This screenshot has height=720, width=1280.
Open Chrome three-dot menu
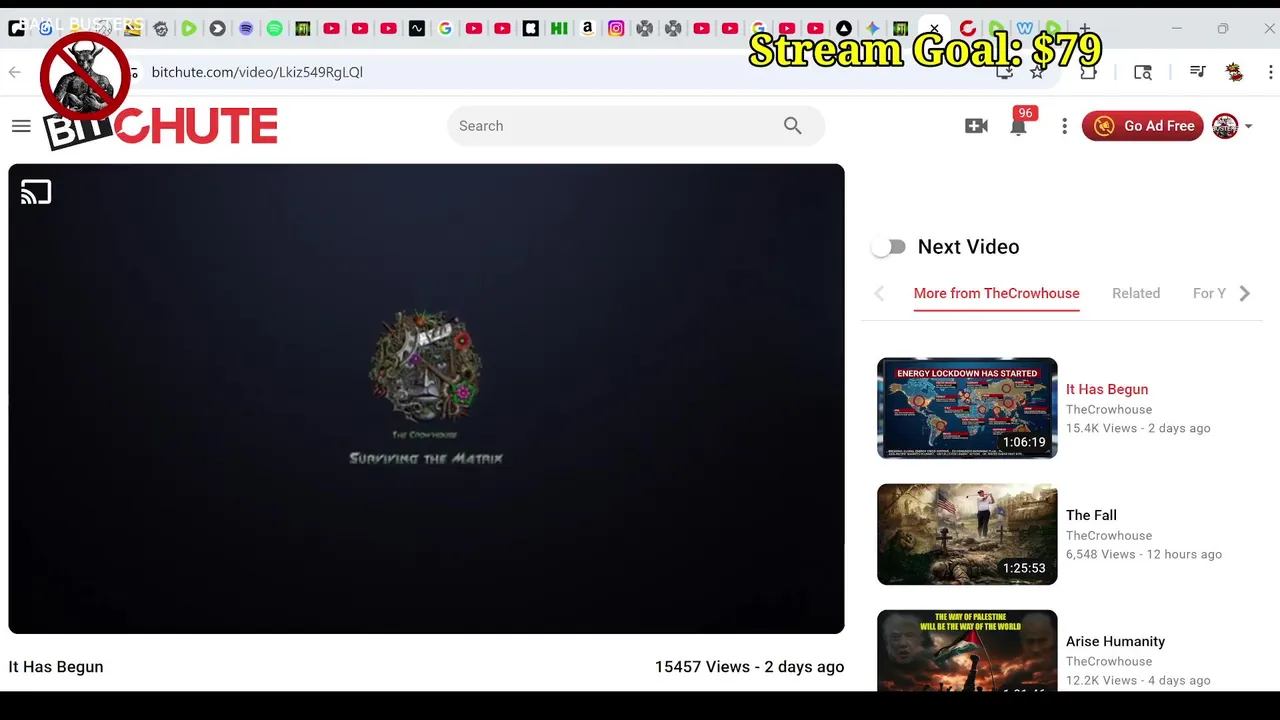click(1271, 72)
